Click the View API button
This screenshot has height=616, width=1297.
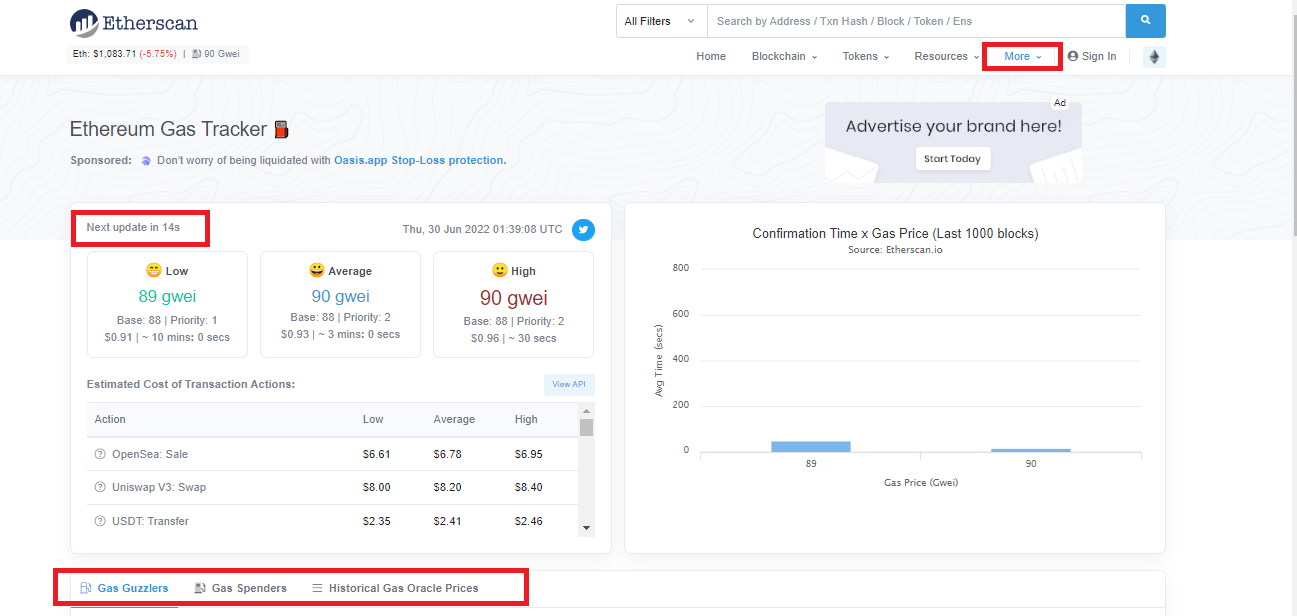[x=569, y=384]
